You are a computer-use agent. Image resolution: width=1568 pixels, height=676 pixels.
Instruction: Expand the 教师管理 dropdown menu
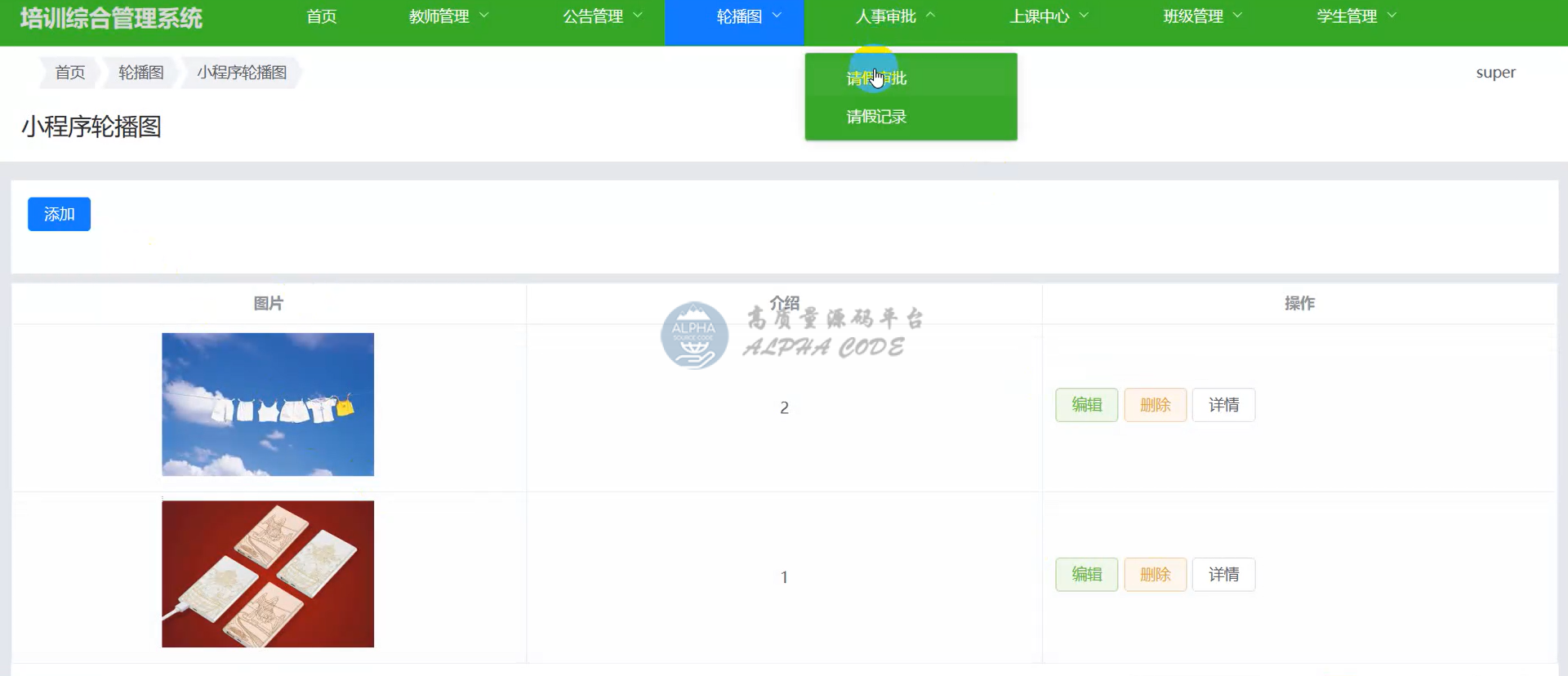448,16
